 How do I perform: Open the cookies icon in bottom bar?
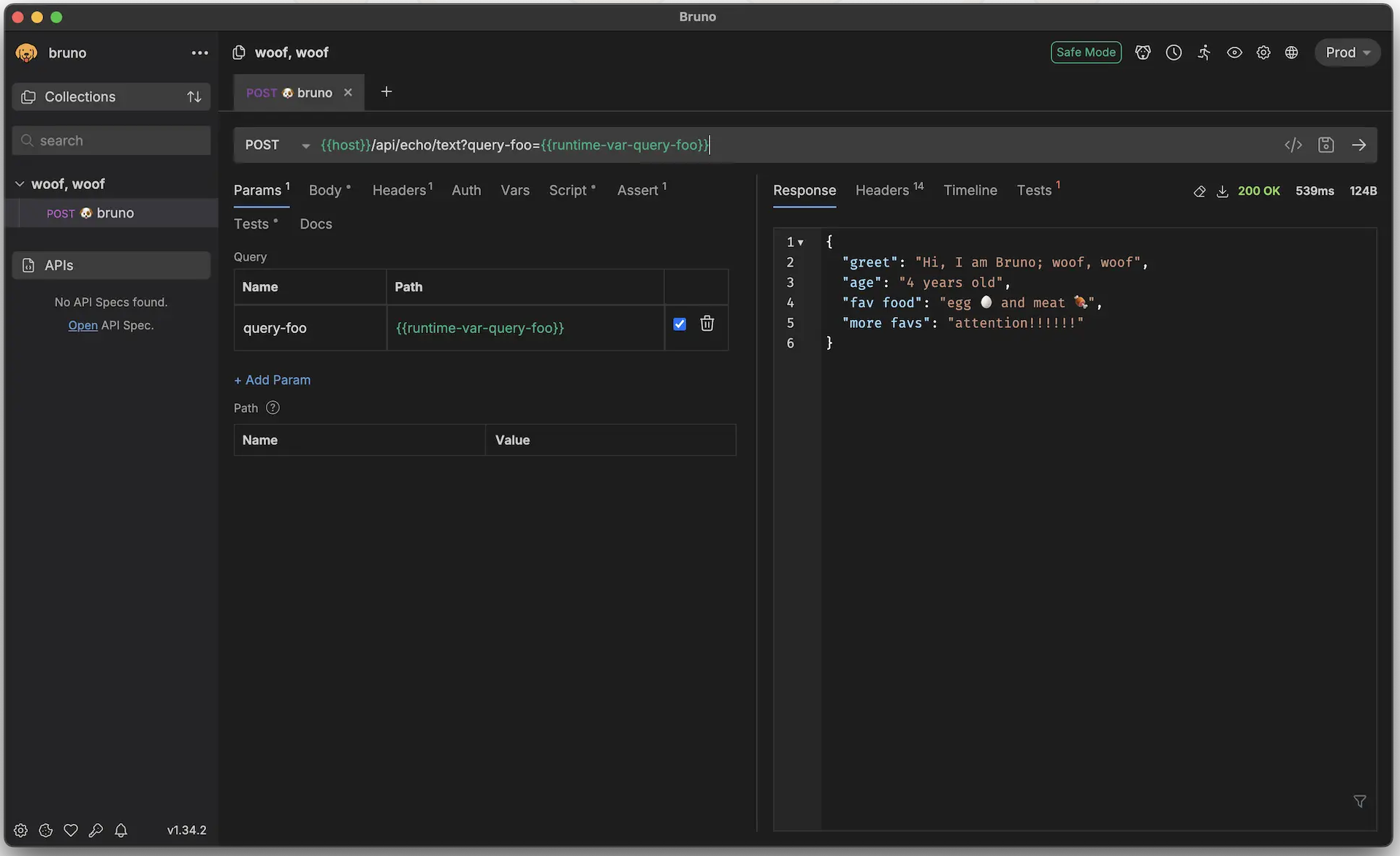[x=45, y=830]
